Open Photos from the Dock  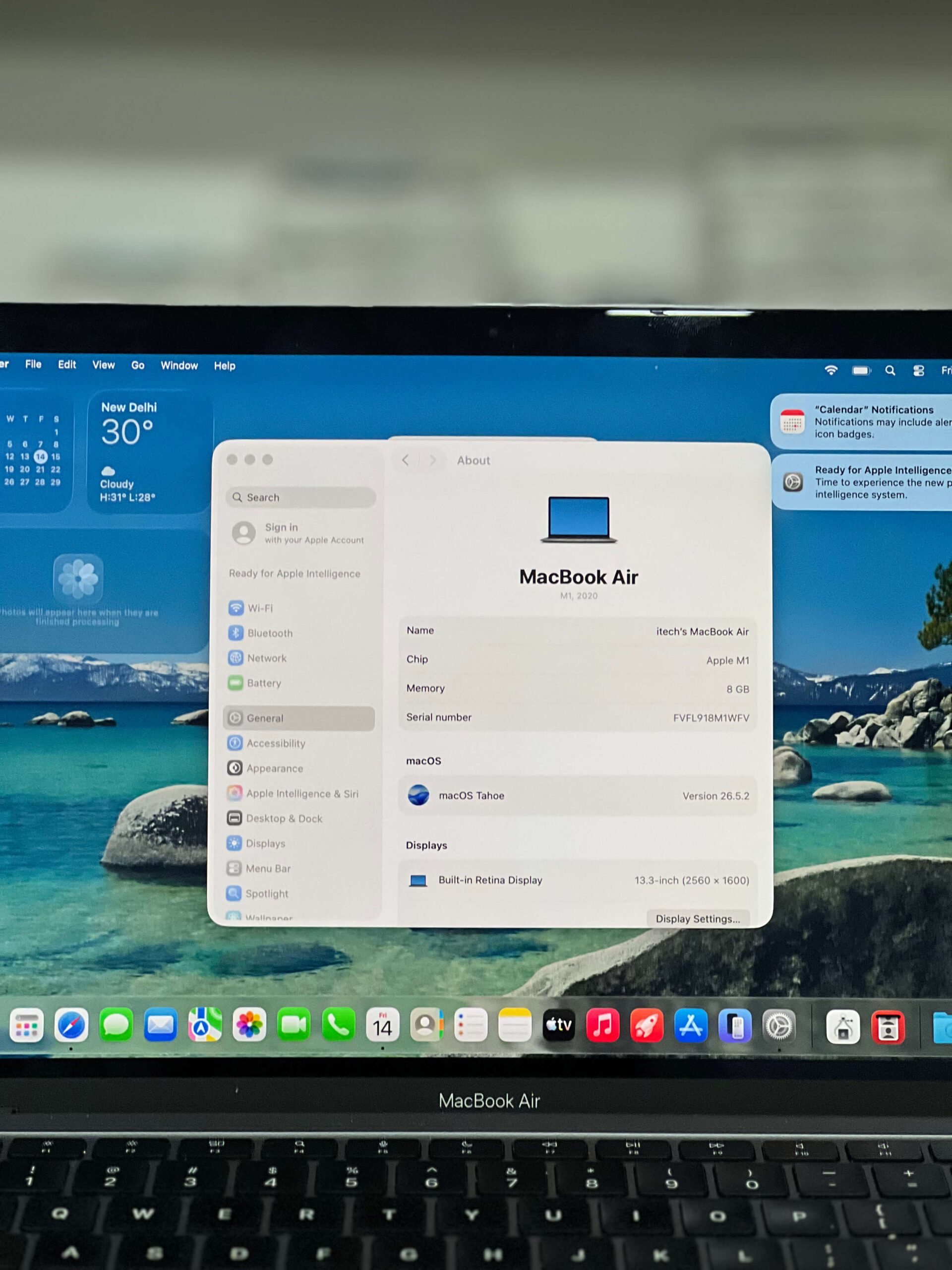point(249,1025)
